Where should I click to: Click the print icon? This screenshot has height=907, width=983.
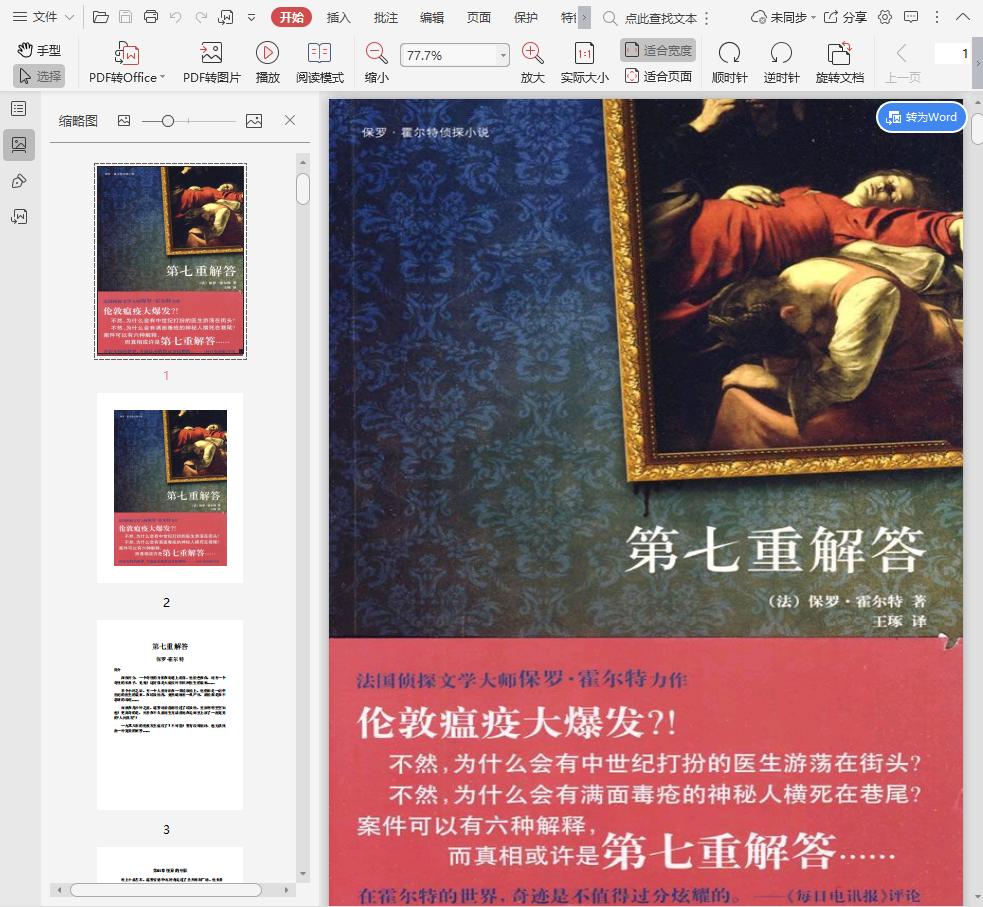(150, 17)
